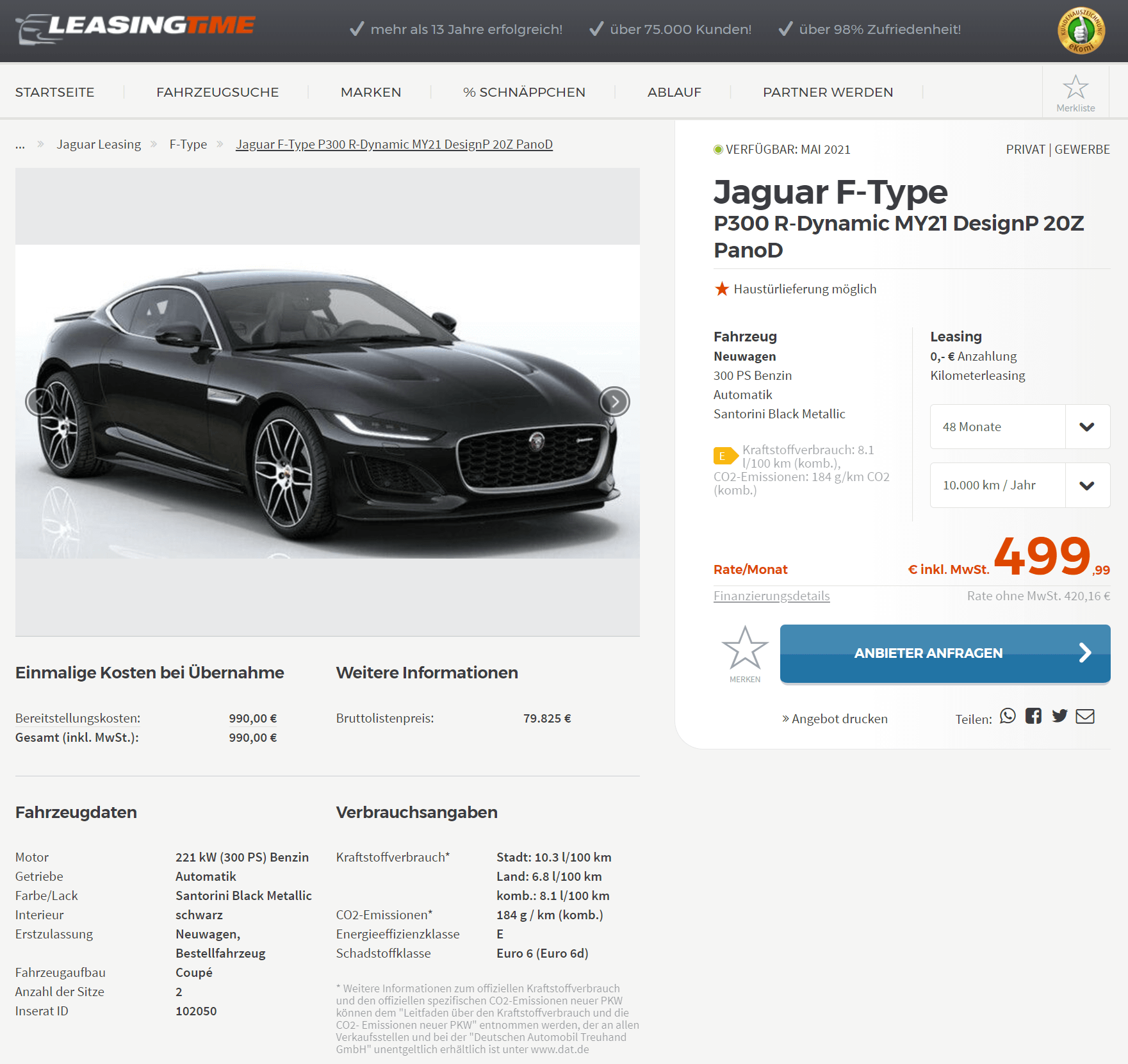
Task: Show previous car image arrow
Action: coord(40,402)
